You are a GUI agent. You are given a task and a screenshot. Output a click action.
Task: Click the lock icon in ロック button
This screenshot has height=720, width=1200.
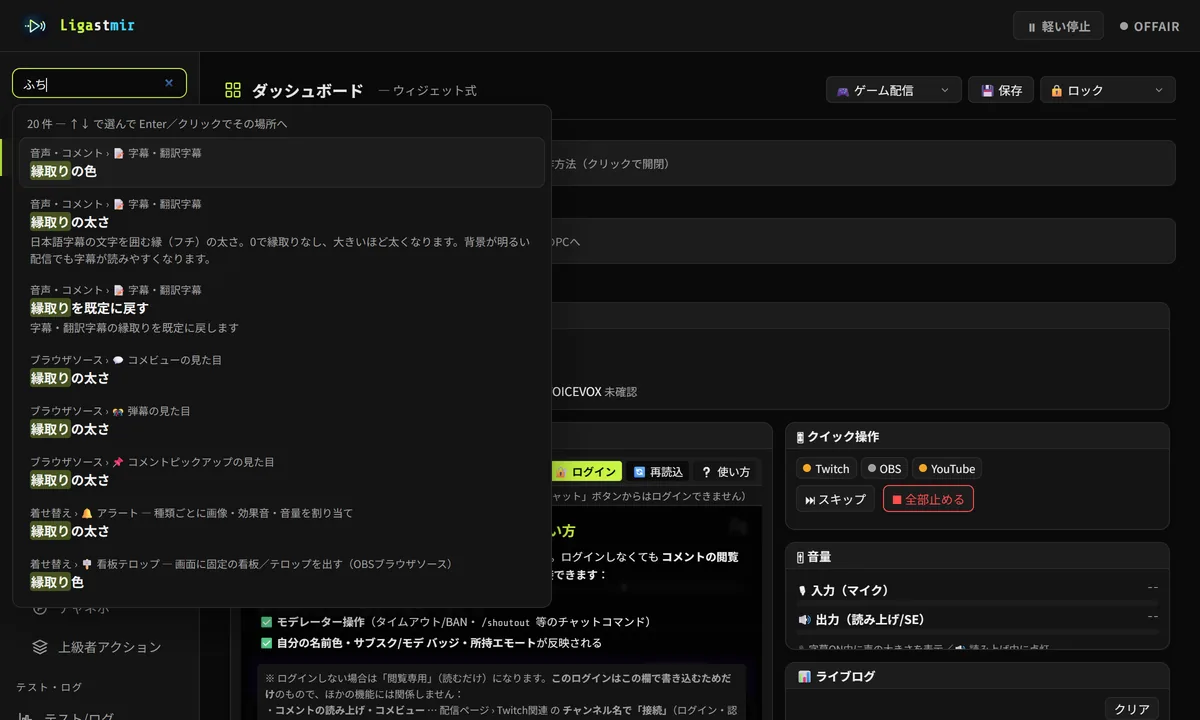click(1056, 90)
